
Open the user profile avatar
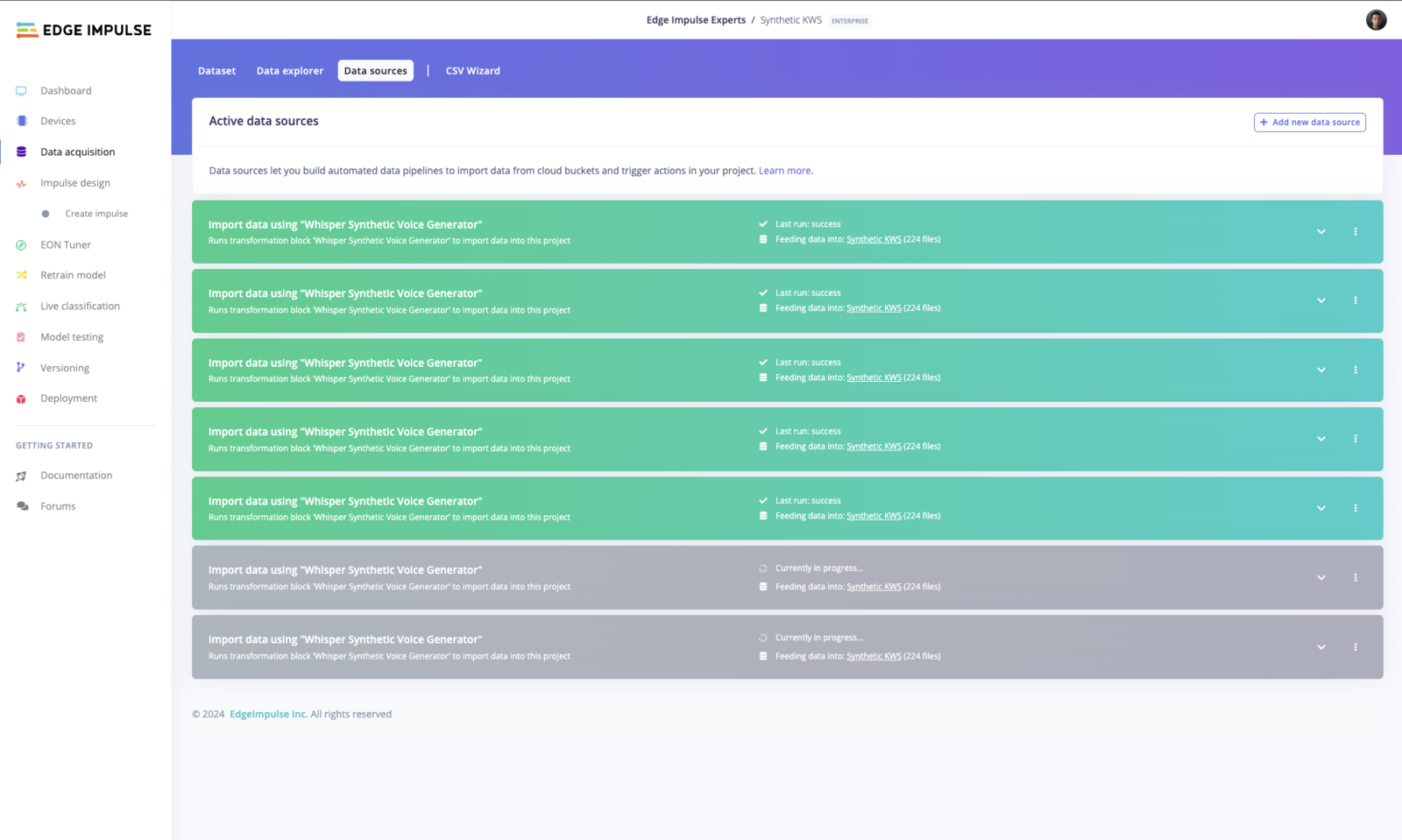click(x=1376, y=20)
